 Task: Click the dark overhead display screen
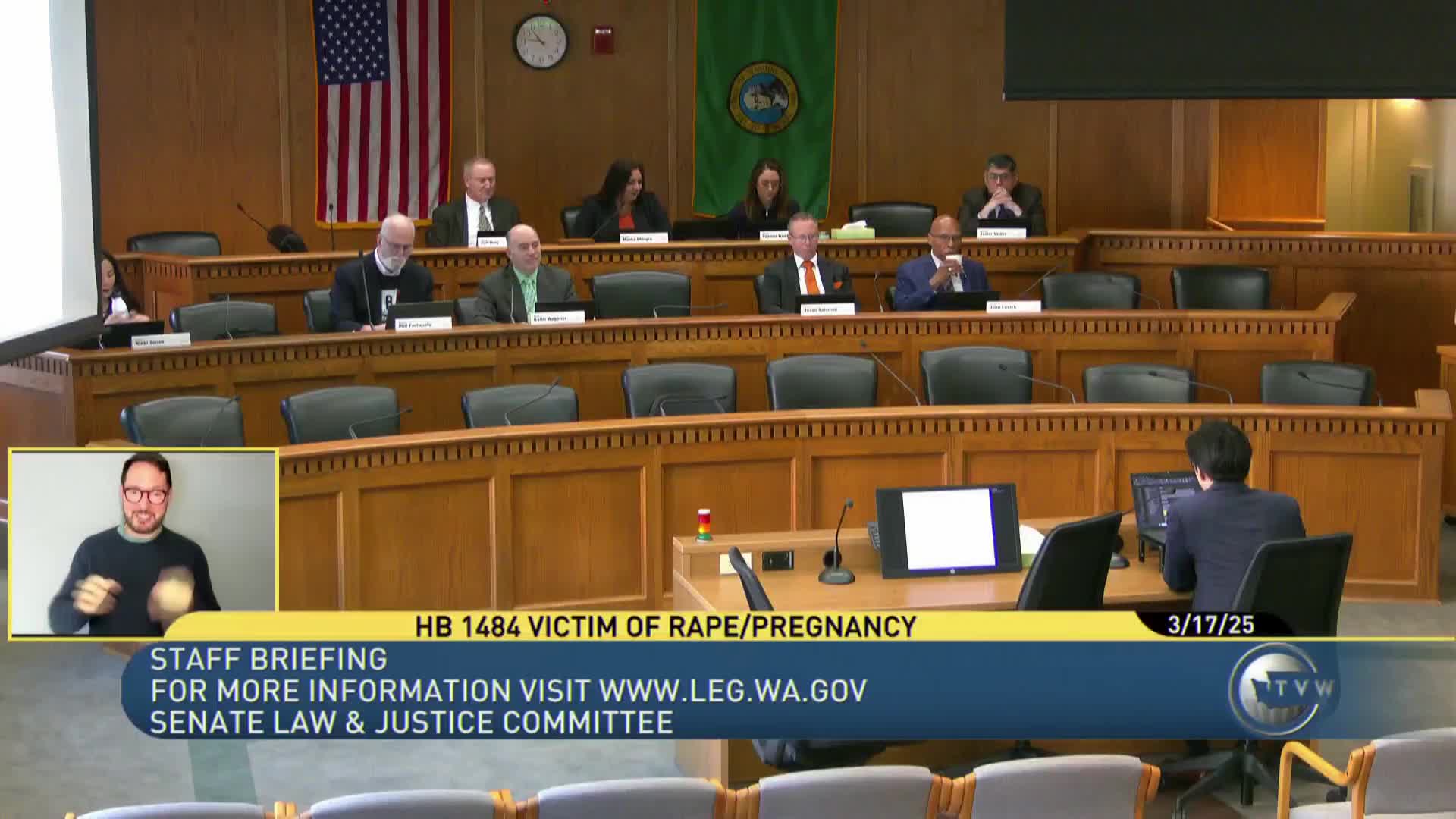pyautogui.click(x=1228, y=49)
